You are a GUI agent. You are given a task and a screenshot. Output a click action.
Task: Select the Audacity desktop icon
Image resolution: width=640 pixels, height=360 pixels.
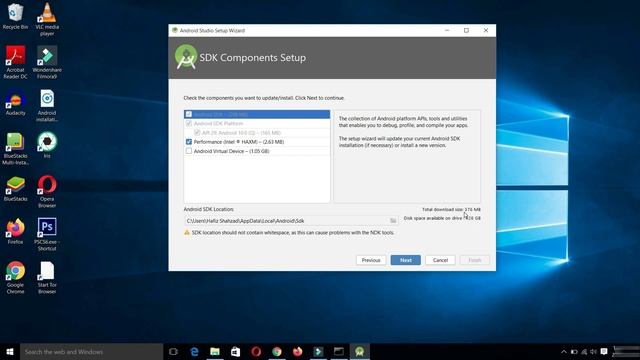(16, 103)
